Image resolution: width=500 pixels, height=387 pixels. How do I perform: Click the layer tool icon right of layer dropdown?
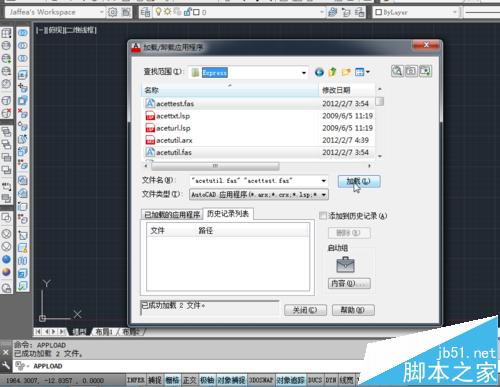(x=332, y=12)
